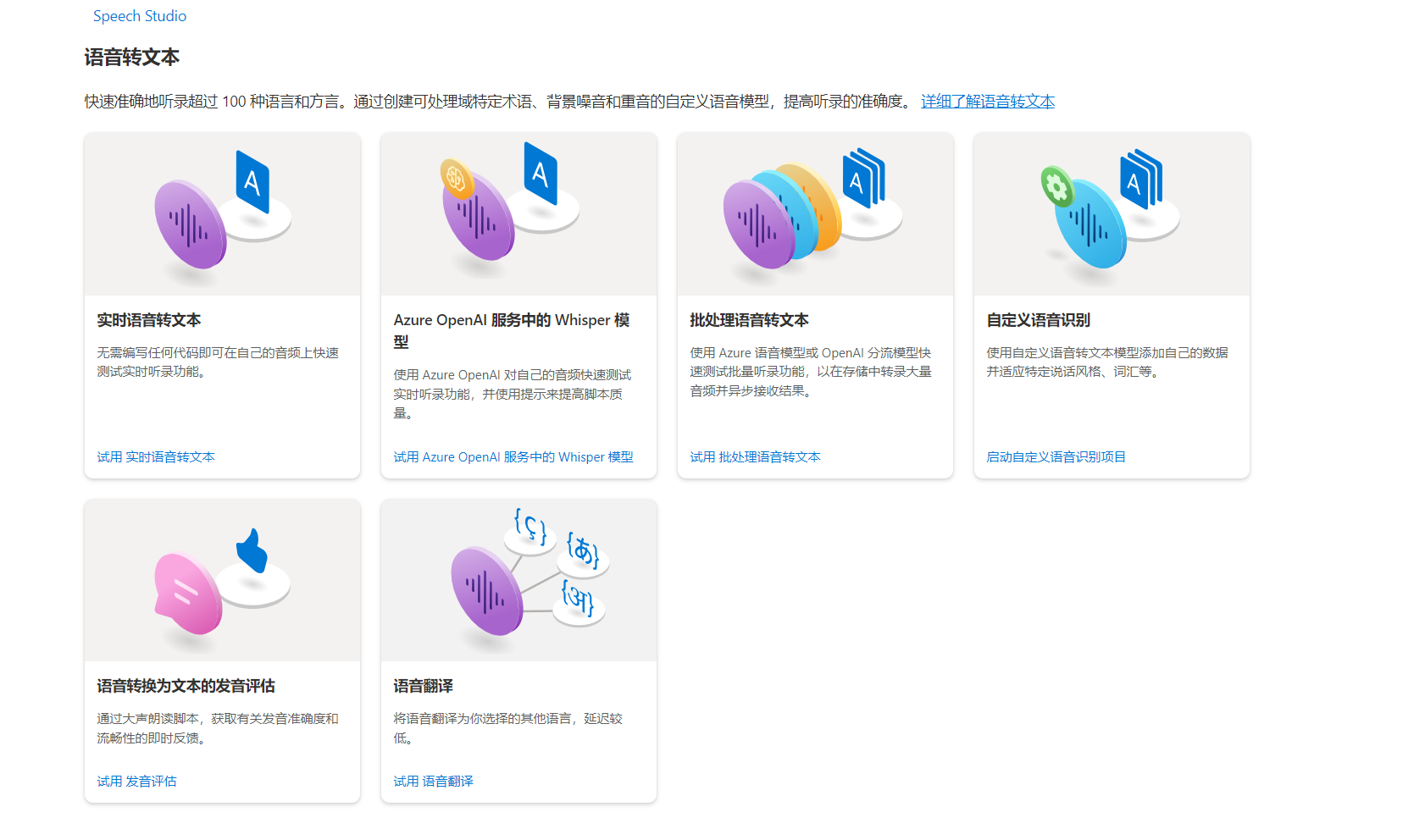The height and width of the screenshot is (840, 1425).
Task: Click 试用 发音评估 link
Action: tap(136, 782)
